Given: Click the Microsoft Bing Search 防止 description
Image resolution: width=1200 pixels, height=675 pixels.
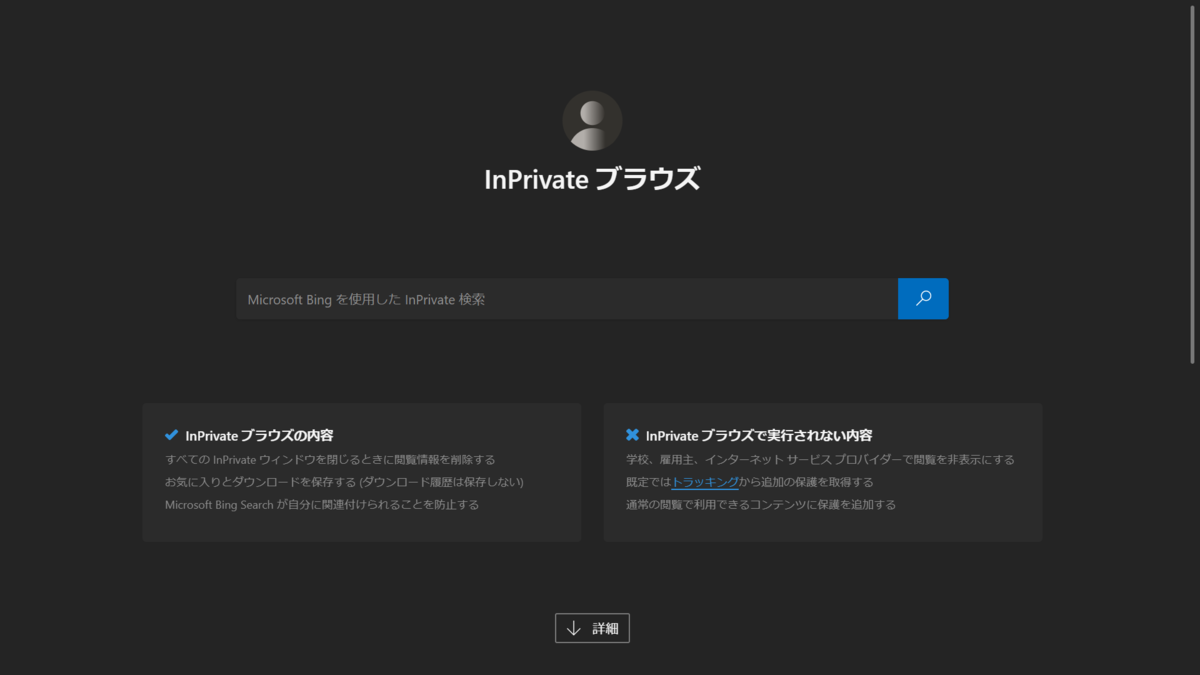Looking at the screenshot, I should click(321, 504).
